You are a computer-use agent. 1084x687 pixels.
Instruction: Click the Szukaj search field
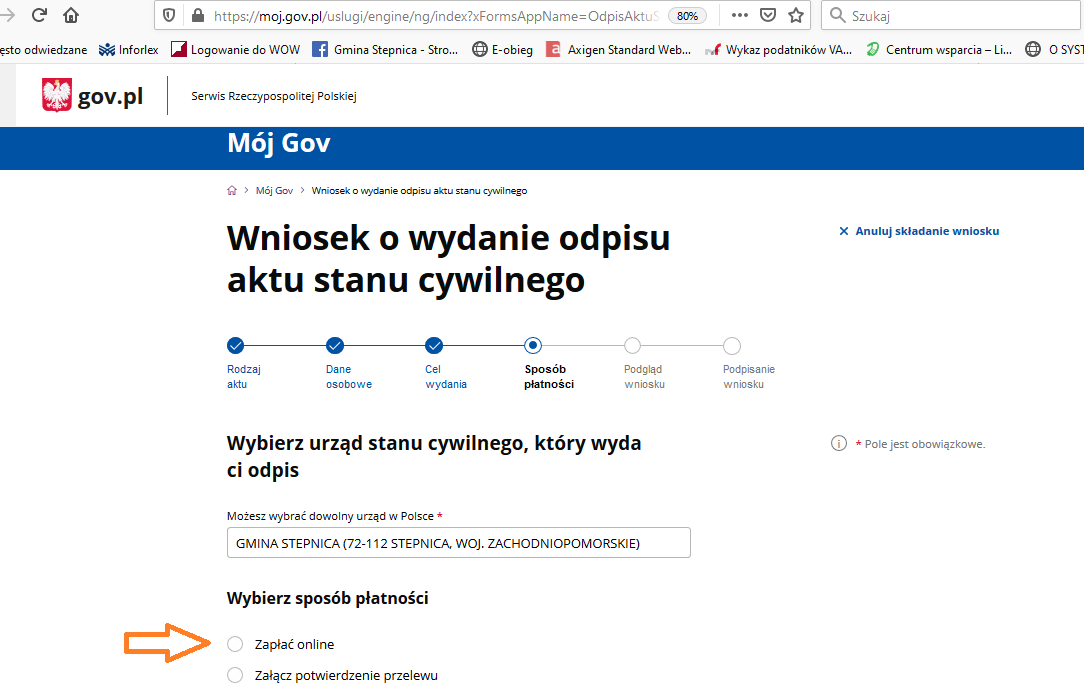tap(951, 15)
